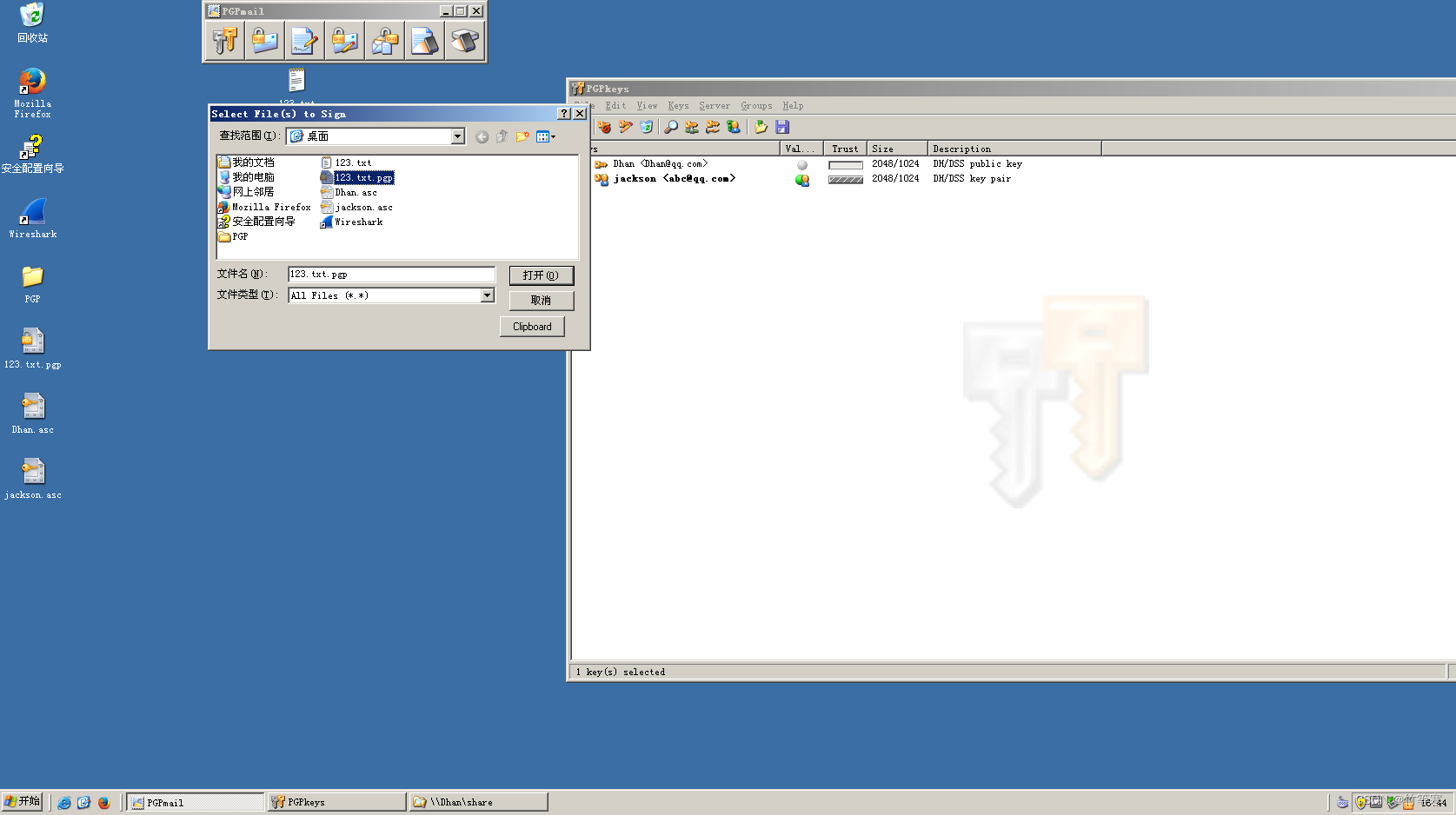
Task: Open 我的文档 in the file list
Action: click(x=246, y=162)
